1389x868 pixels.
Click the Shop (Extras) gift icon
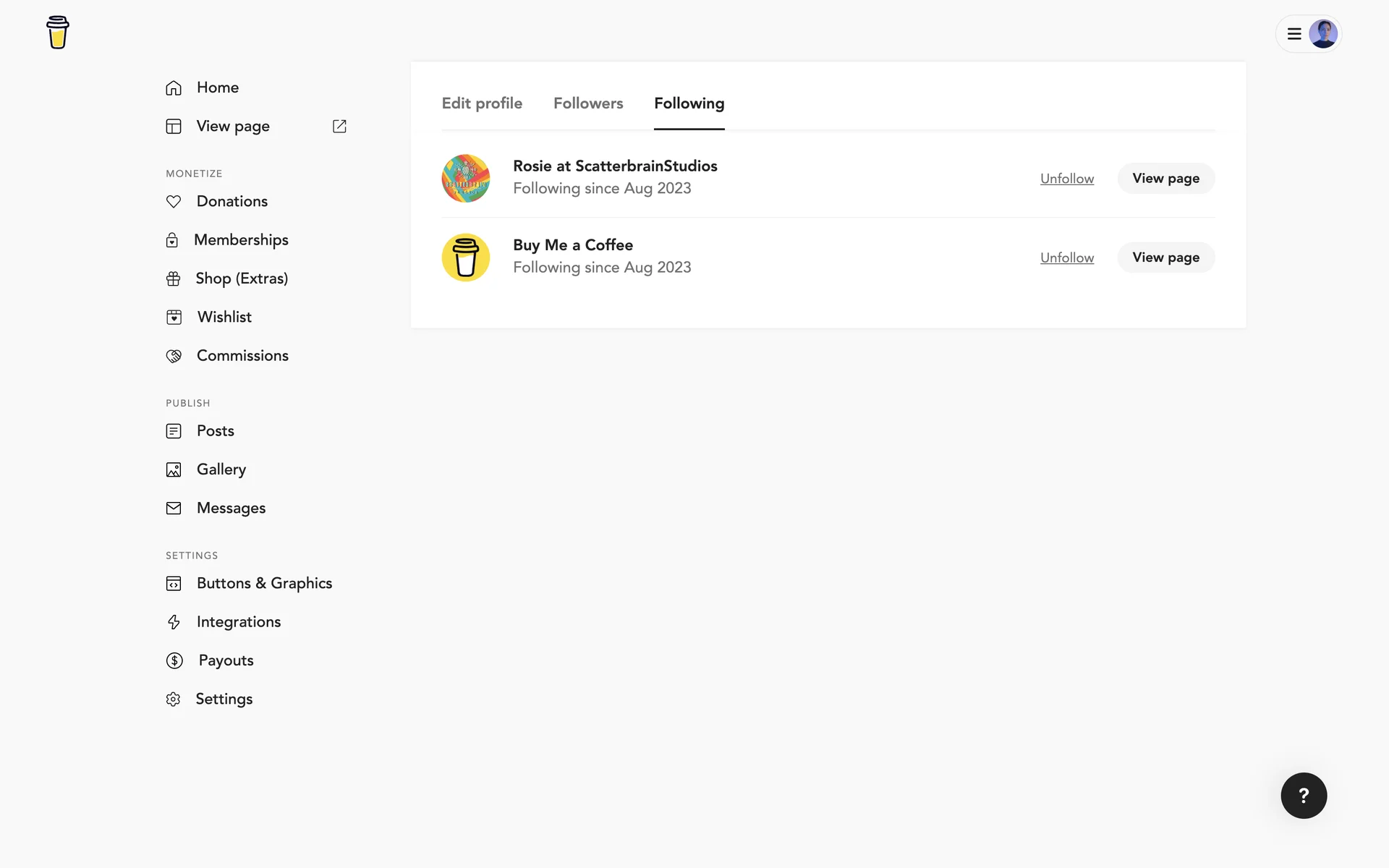tap(174, 278)
